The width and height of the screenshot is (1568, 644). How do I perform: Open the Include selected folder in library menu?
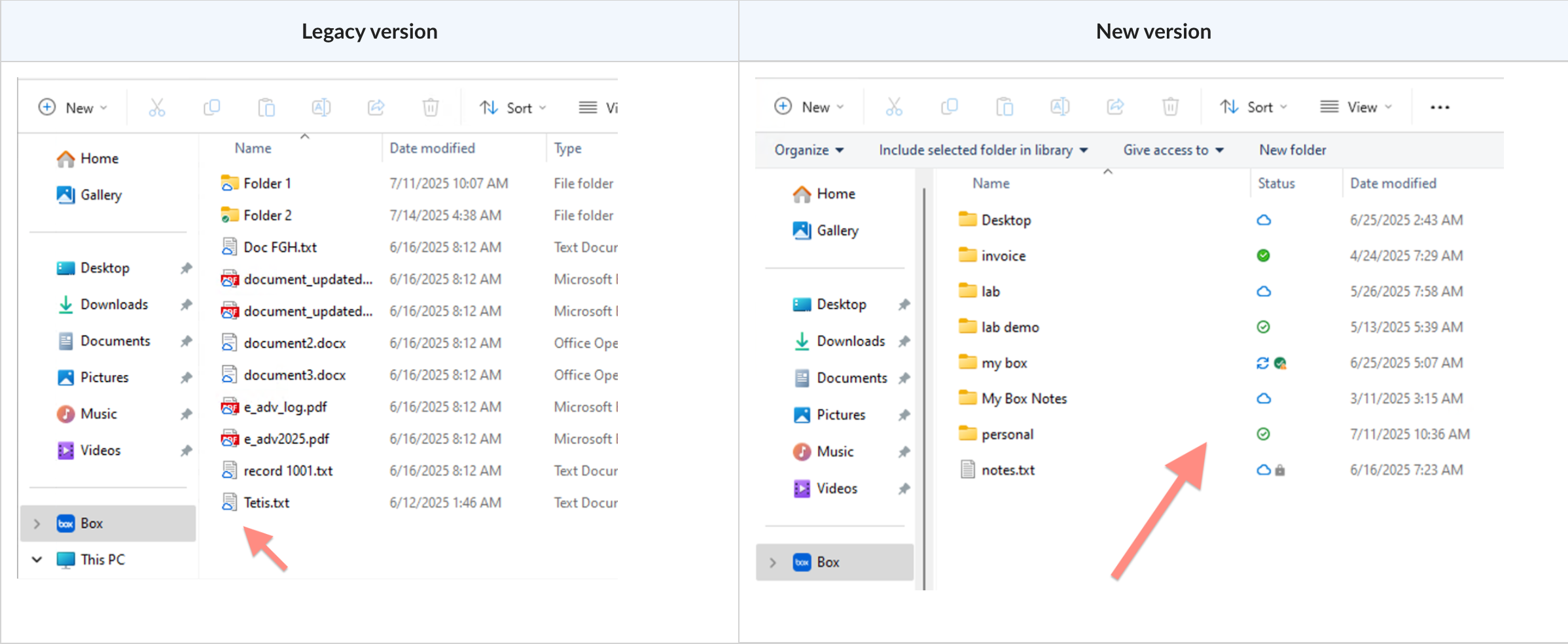point(983,150)
